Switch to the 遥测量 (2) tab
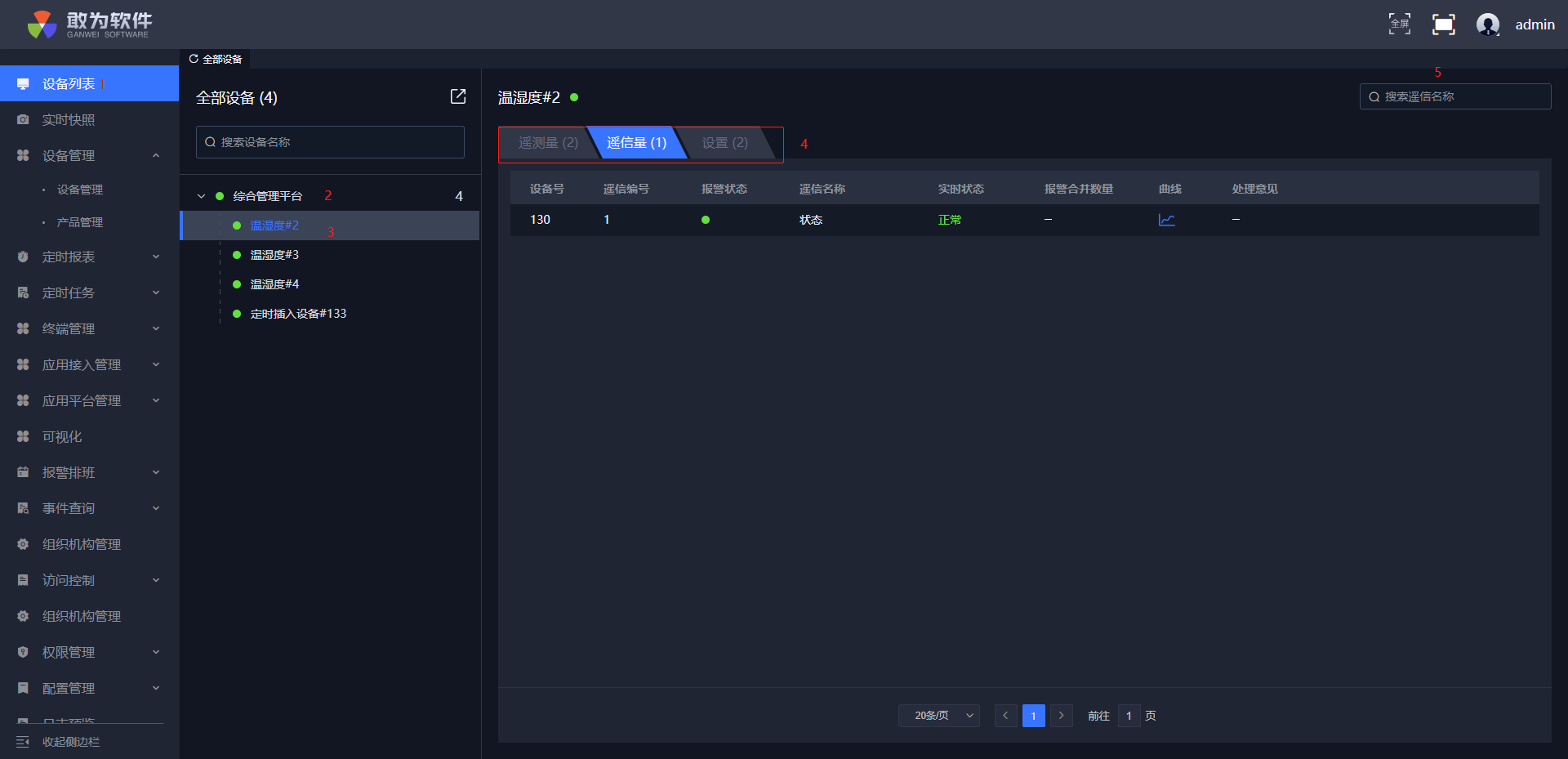This screenshot has height=759, width=1568. 547,143
